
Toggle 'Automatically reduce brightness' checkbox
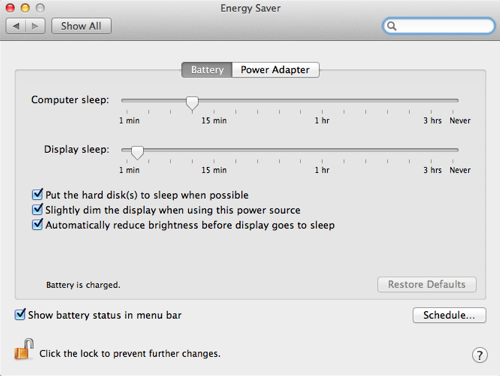37,224
